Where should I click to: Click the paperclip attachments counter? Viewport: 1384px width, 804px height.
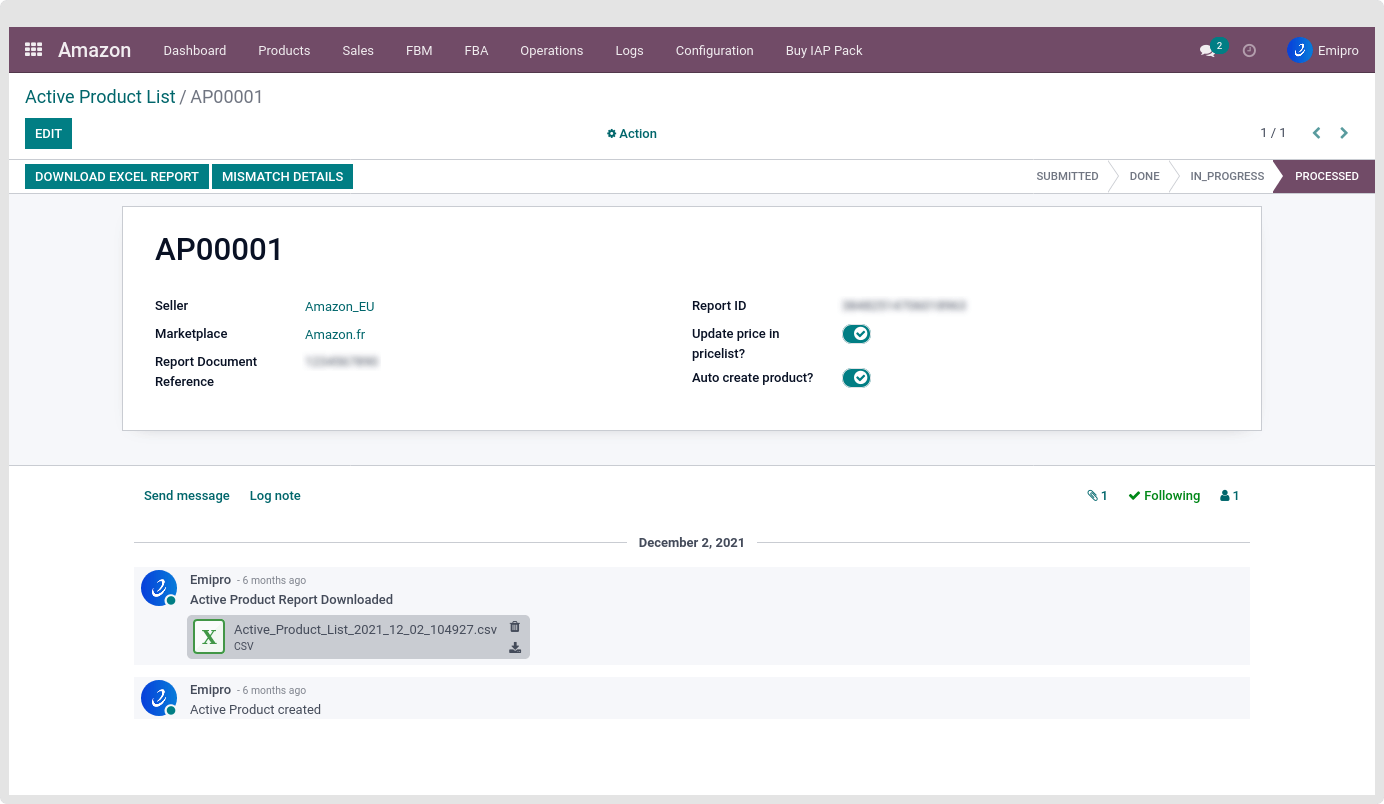tap(1097, 496)
